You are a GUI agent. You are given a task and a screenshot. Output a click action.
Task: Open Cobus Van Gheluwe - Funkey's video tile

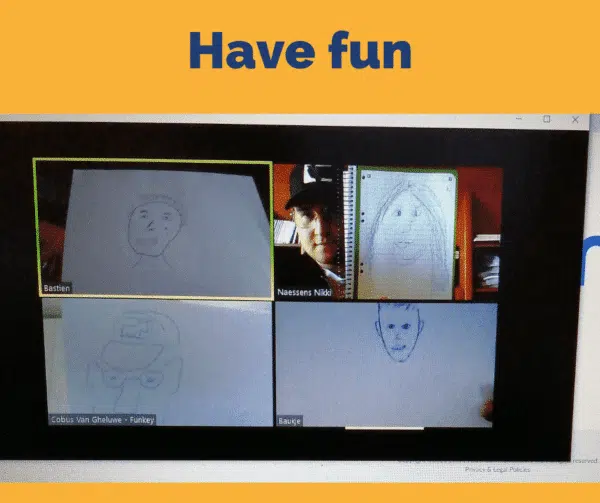(x=157, y=363)
